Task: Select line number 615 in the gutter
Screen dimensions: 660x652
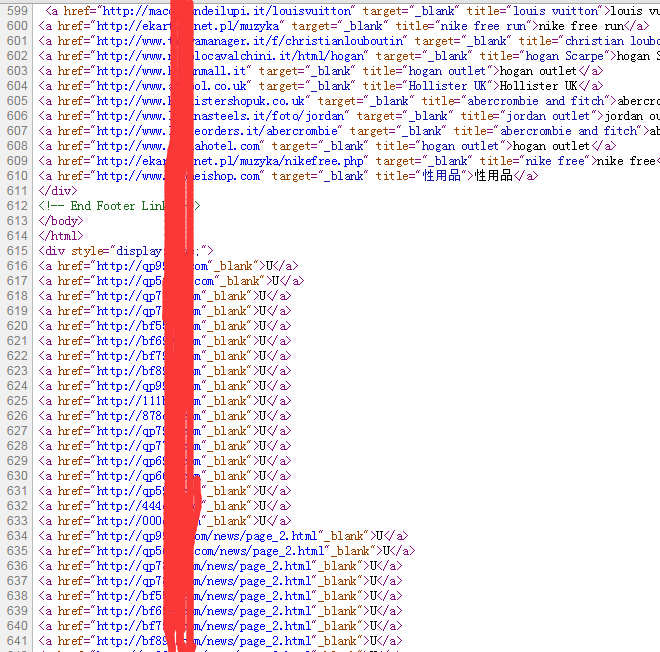Action: [17, 251]
